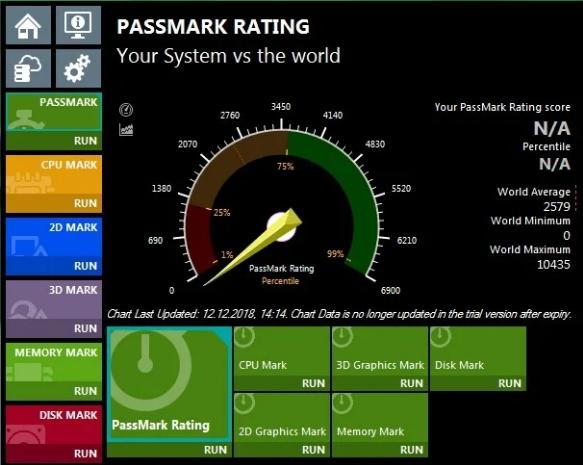The width and height of the screenshot is (583, 465).
Task: Open the System Information monitor icon
Action: (x=78, y=25)
